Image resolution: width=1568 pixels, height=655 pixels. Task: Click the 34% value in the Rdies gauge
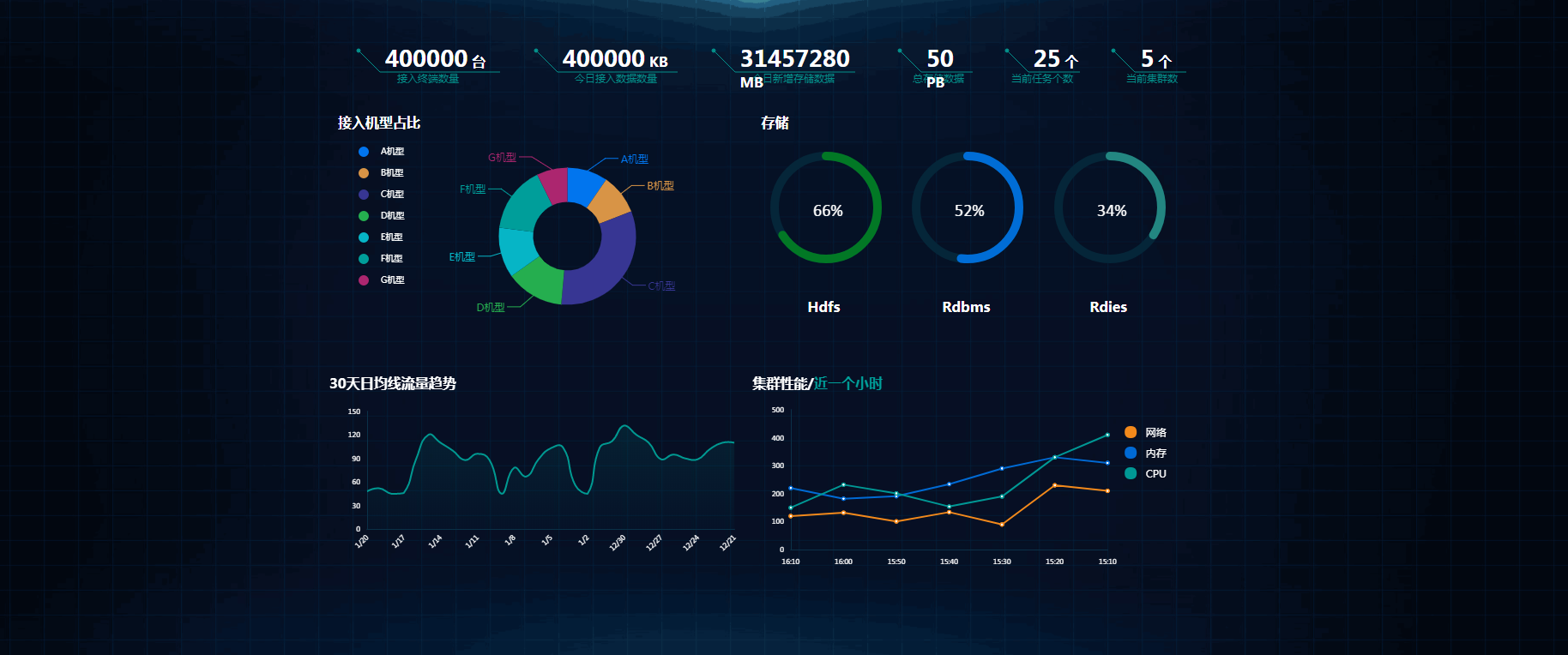(x=1112, y=211)
